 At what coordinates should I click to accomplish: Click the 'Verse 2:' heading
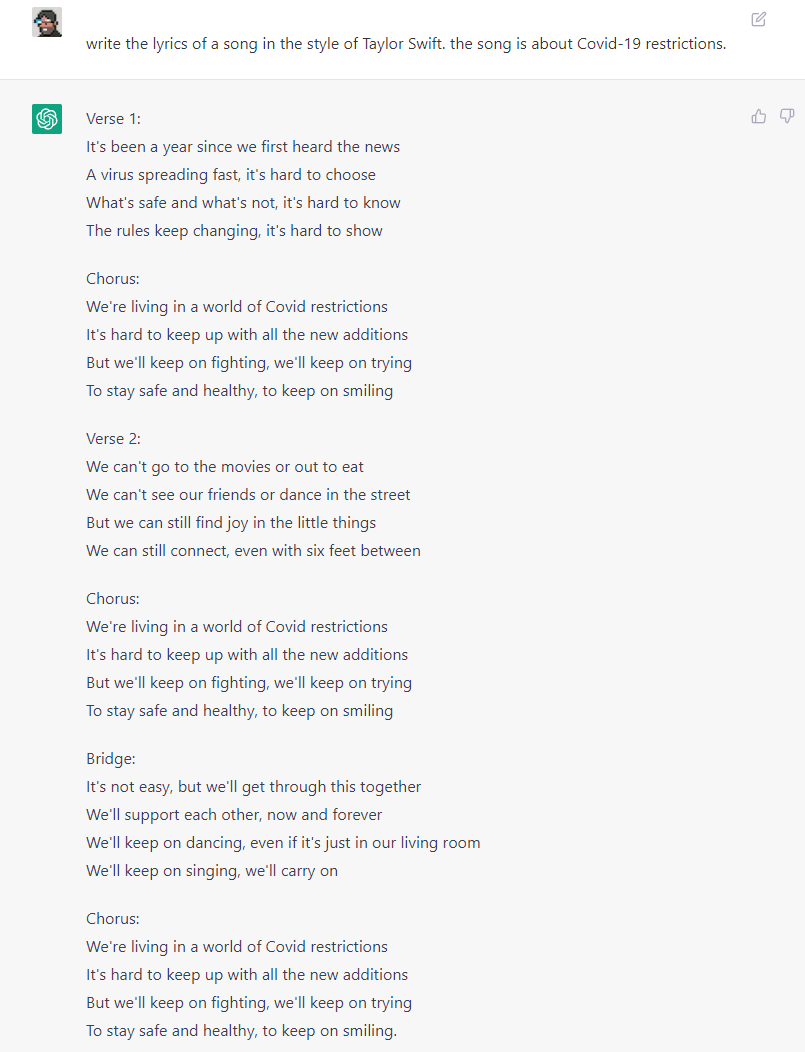click(x=113, y=439)
